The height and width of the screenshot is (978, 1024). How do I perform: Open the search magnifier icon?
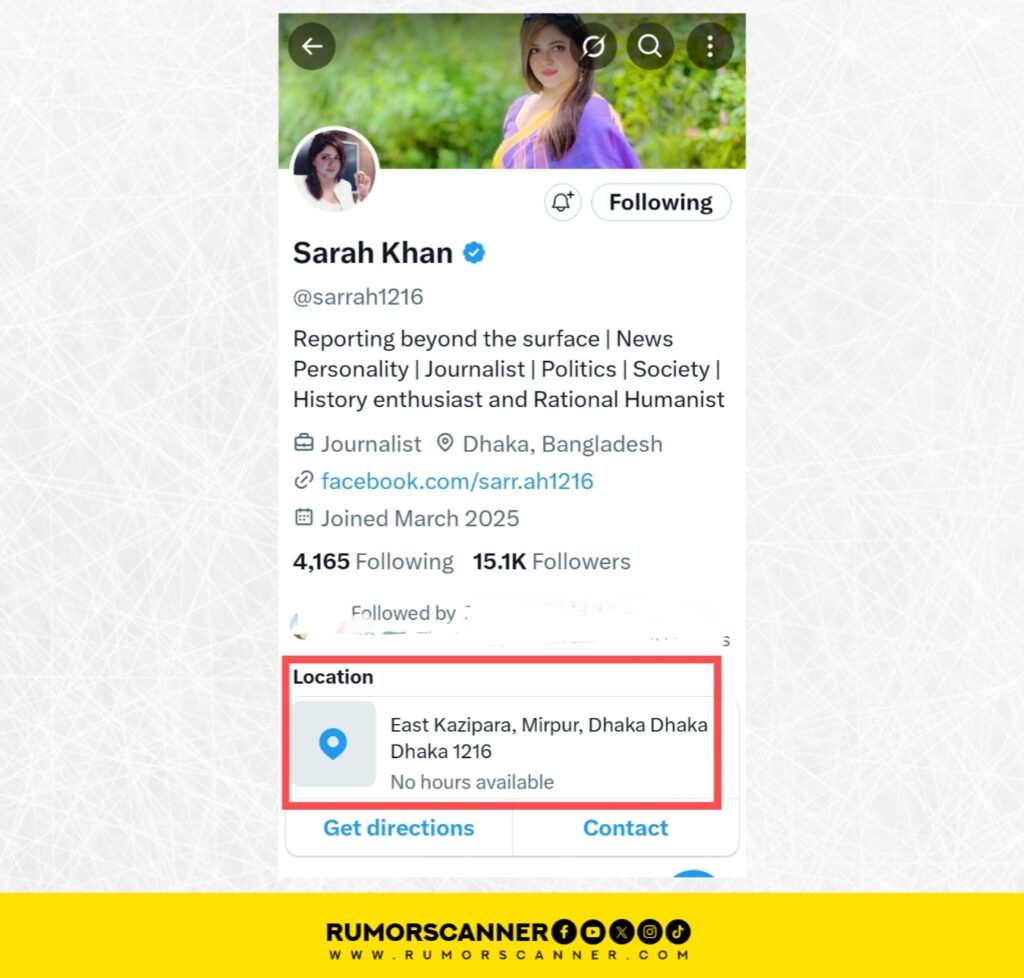pos(650,46)
